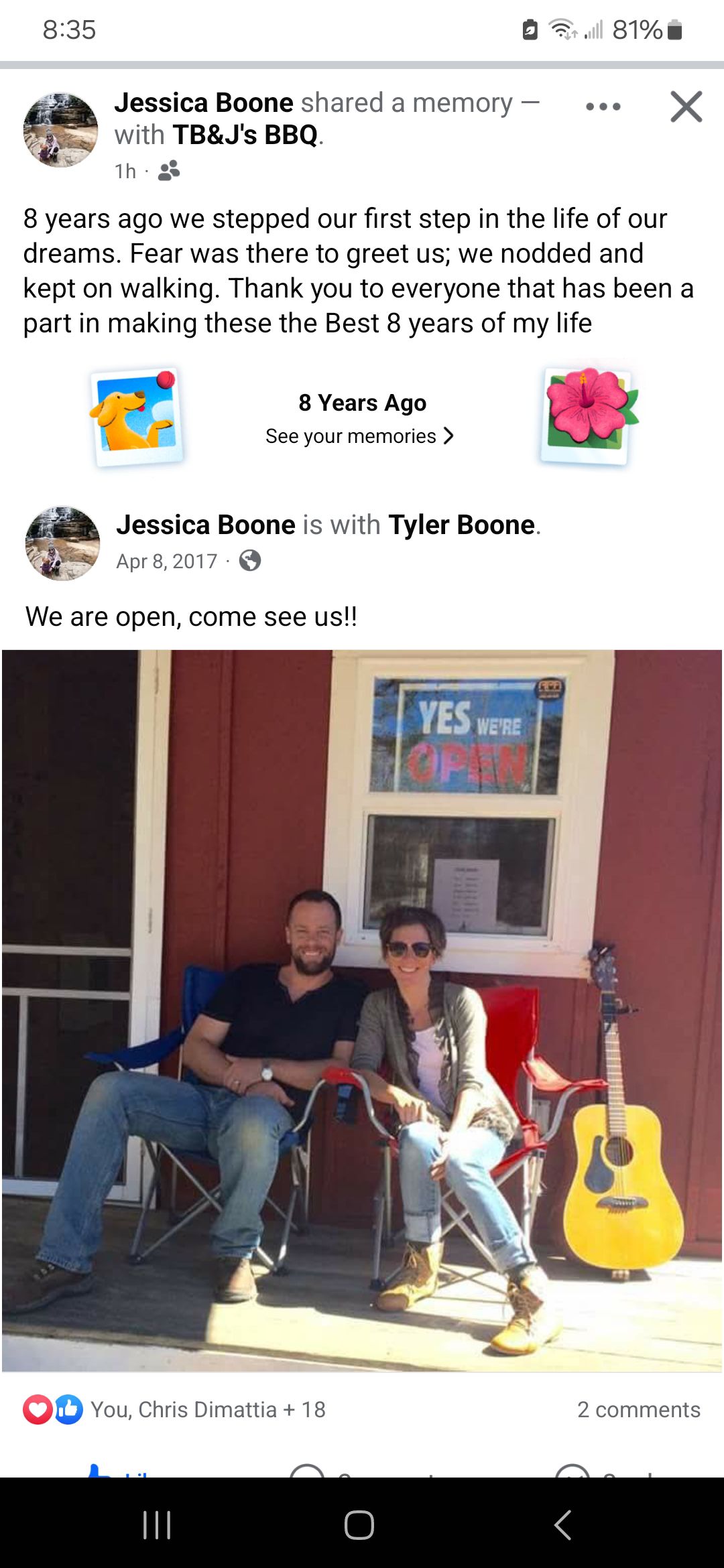Screen dimensions: 724x1568
Task: Tap Jessica Boone's profile picture at top
Action: click(x=60, y=130)
